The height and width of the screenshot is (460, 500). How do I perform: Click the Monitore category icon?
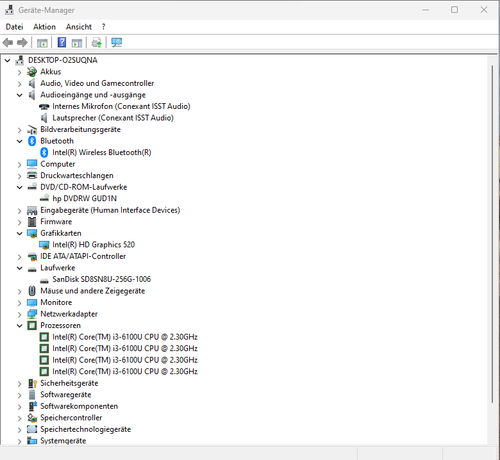32,302
